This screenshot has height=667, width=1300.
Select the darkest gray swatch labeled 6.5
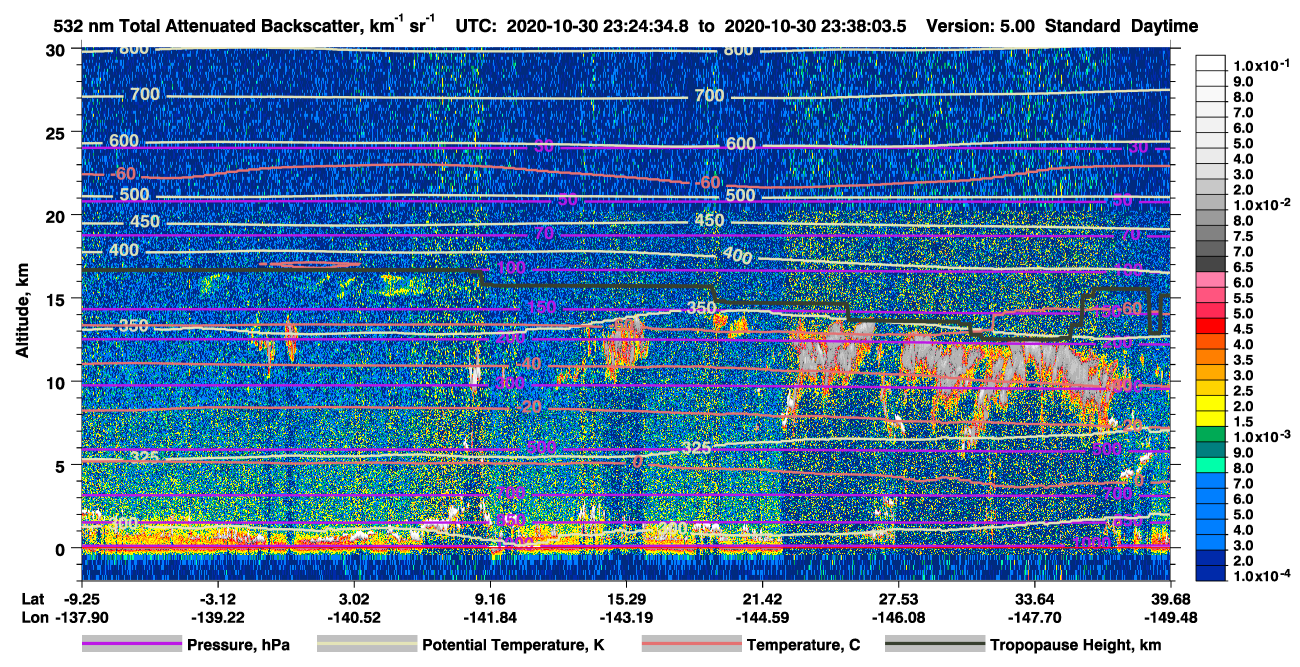click(x=1211, y=264)
